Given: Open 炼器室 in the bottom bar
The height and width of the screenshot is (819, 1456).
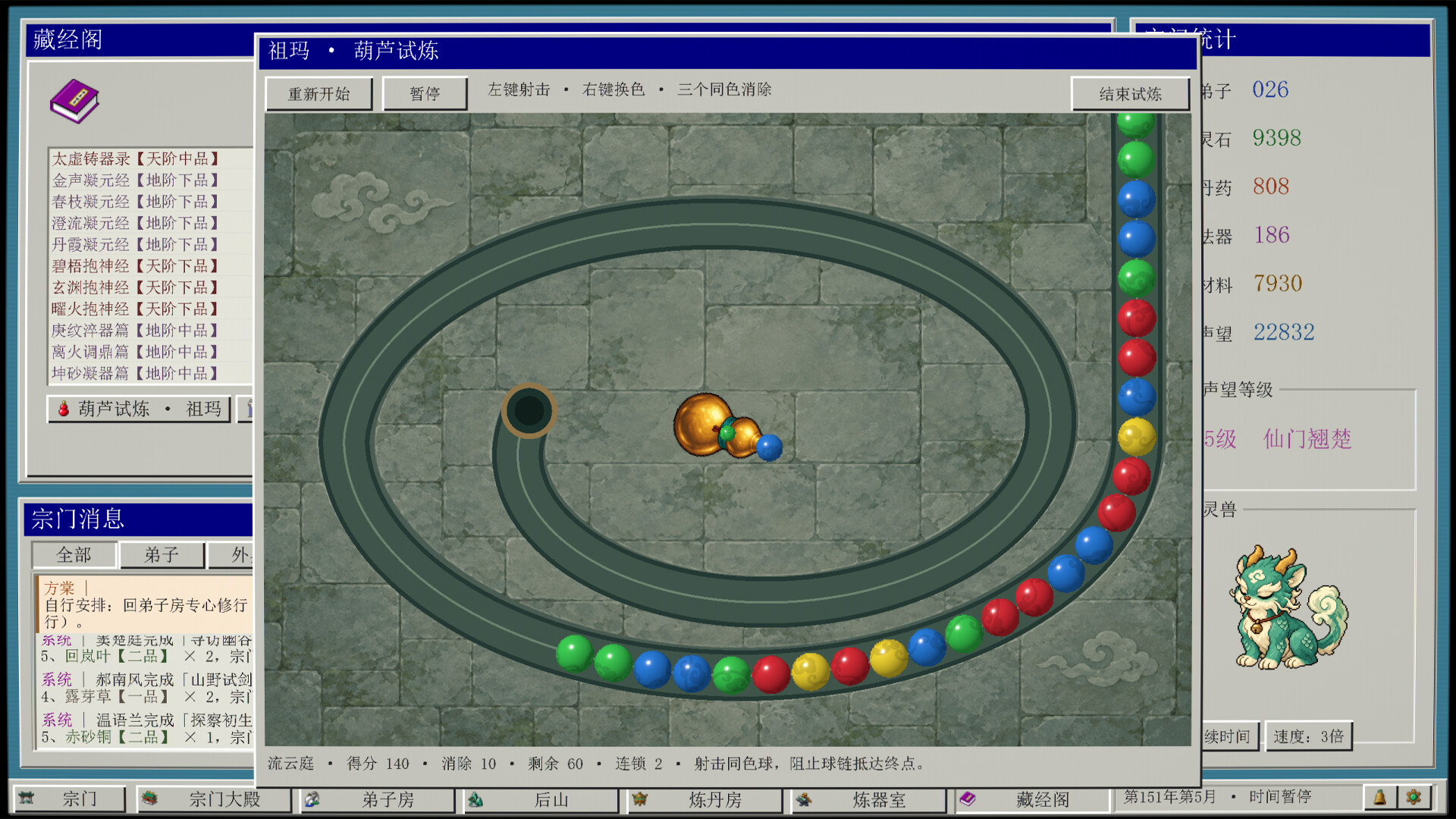Looking at the screenshot, I should [x=869, y=799].
